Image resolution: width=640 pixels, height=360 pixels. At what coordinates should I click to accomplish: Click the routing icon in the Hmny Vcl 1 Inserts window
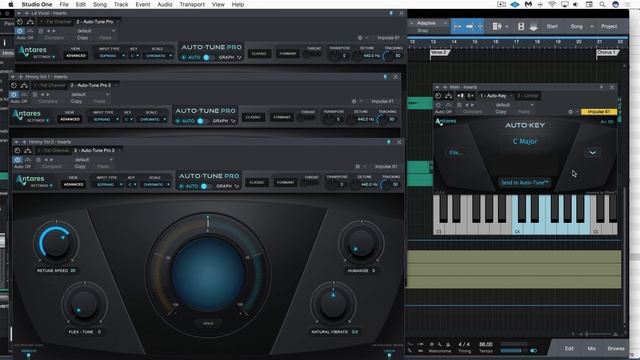(24, 85)
